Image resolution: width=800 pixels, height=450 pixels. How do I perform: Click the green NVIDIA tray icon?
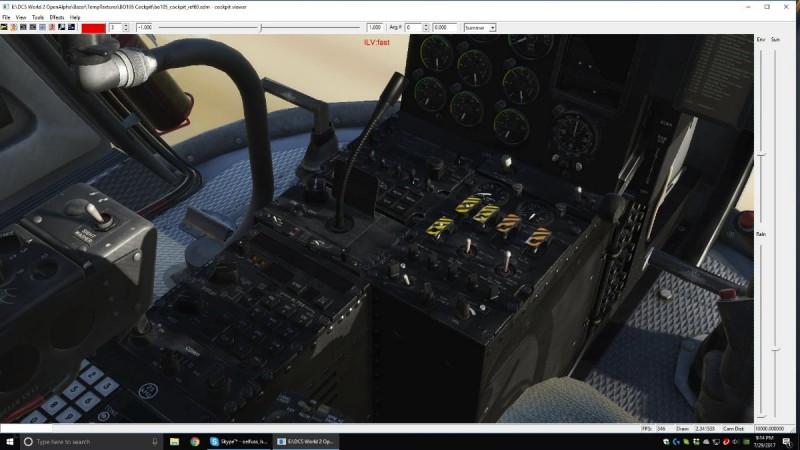point(746,442)
